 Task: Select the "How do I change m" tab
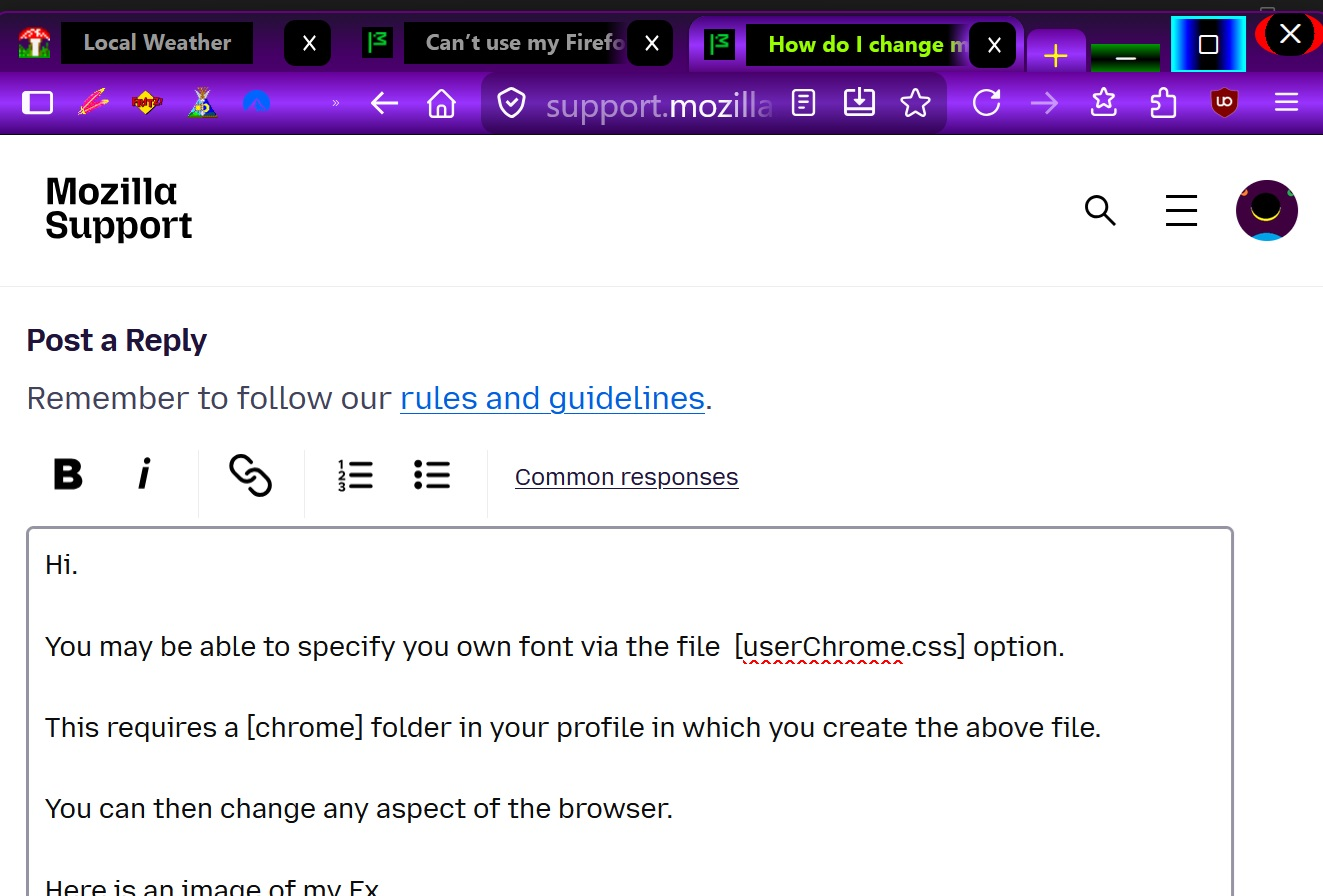coord(855,44)
